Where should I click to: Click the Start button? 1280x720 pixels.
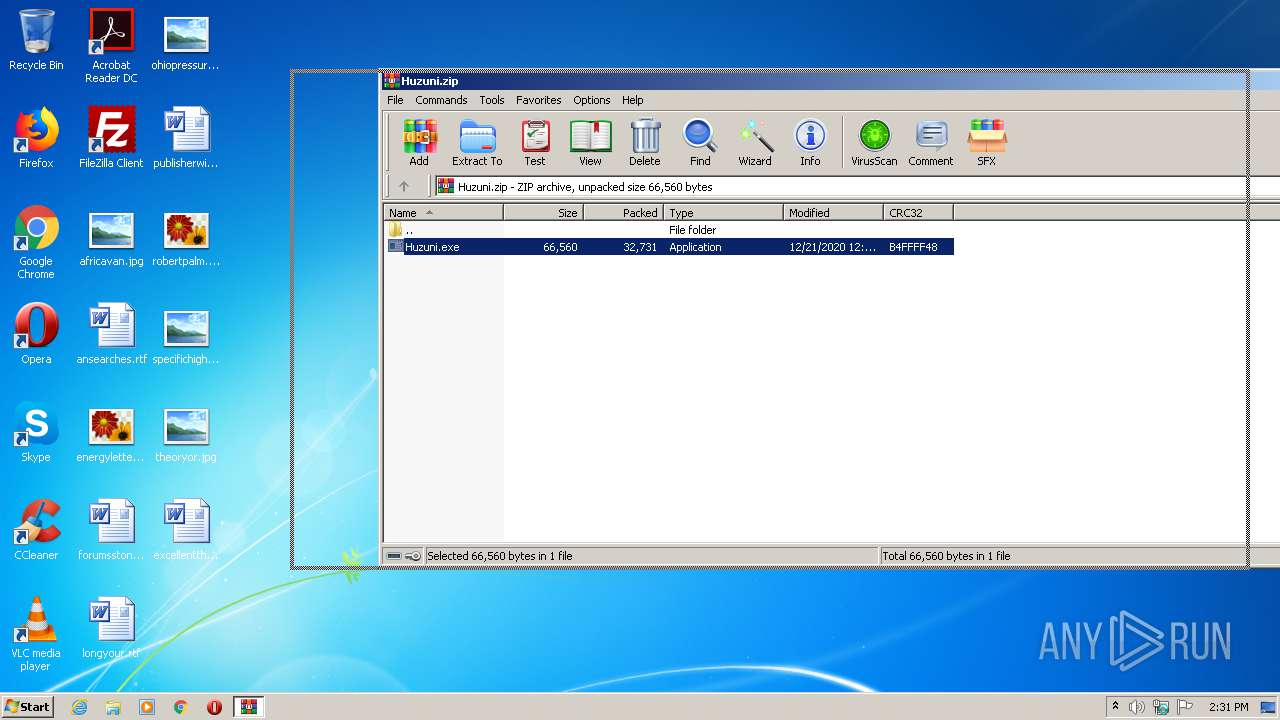(x=27, y=706)
